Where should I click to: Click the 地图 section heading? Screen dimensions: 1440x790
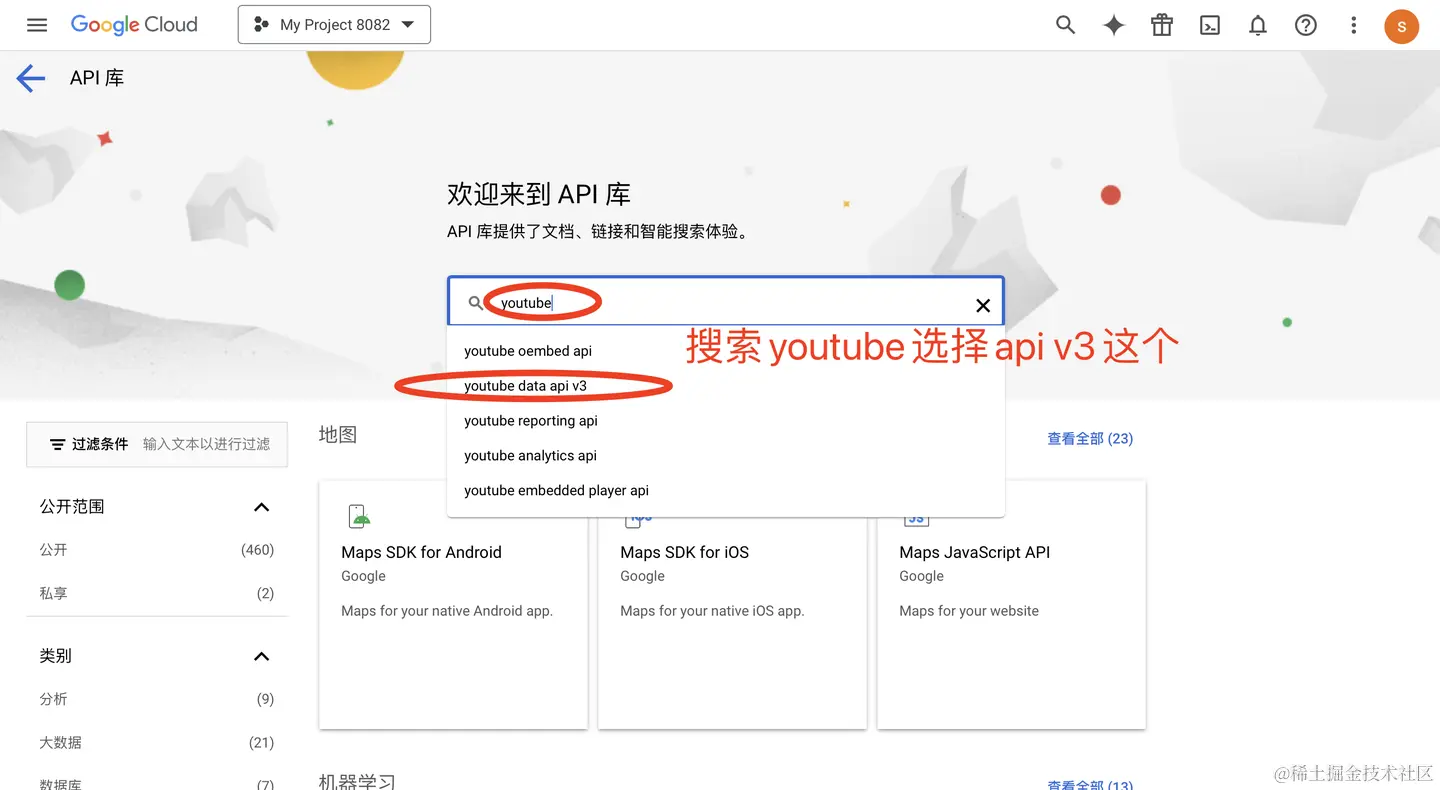[x=337, y=435]
